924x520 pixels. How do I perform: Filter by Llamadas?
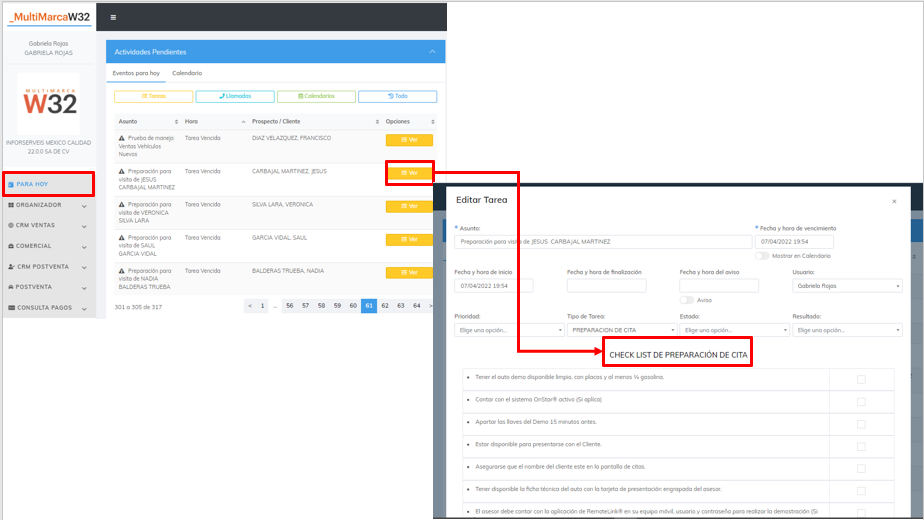click(235, 96)
